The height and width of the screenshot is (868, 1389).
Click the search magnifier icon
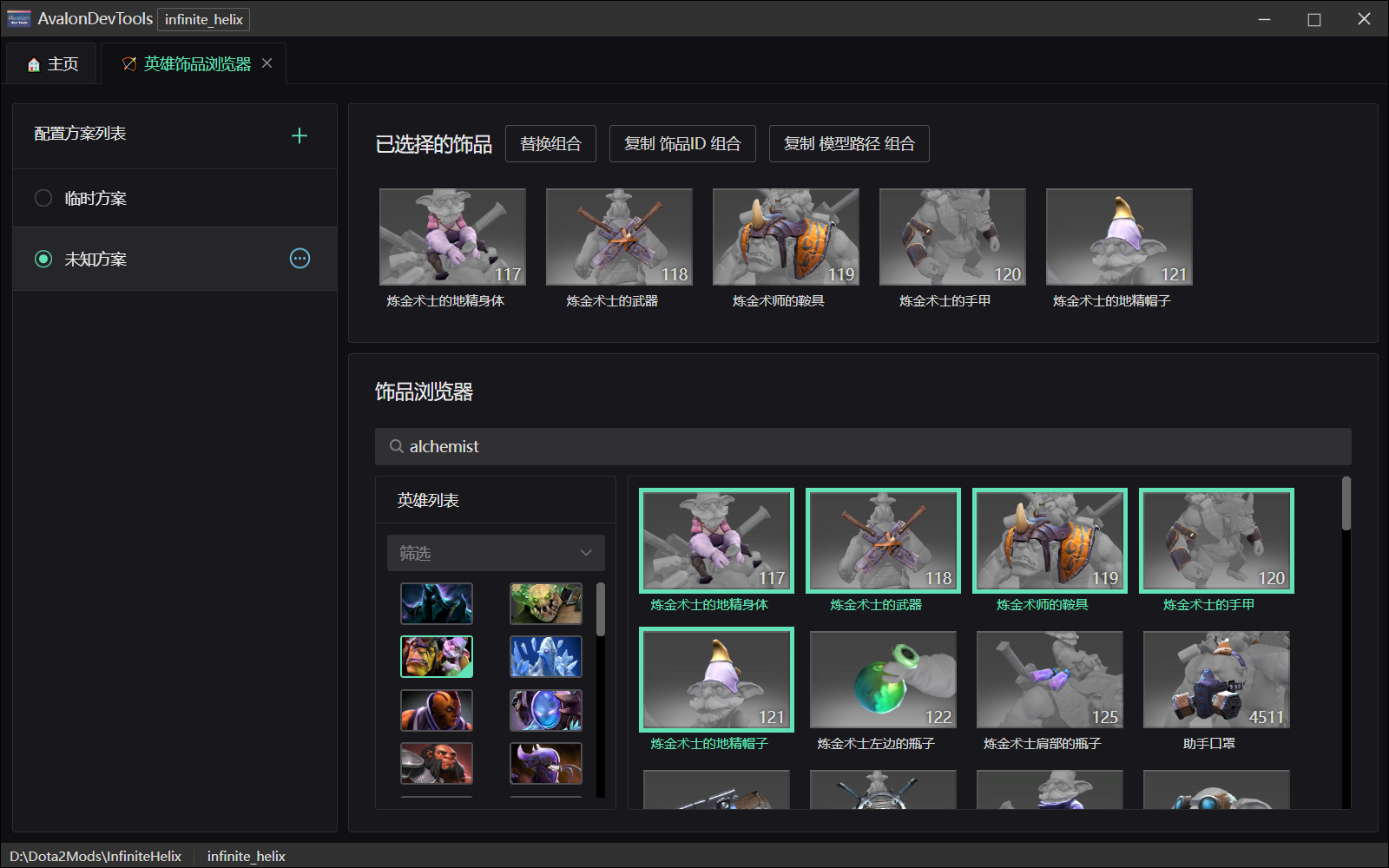(397, 446)
